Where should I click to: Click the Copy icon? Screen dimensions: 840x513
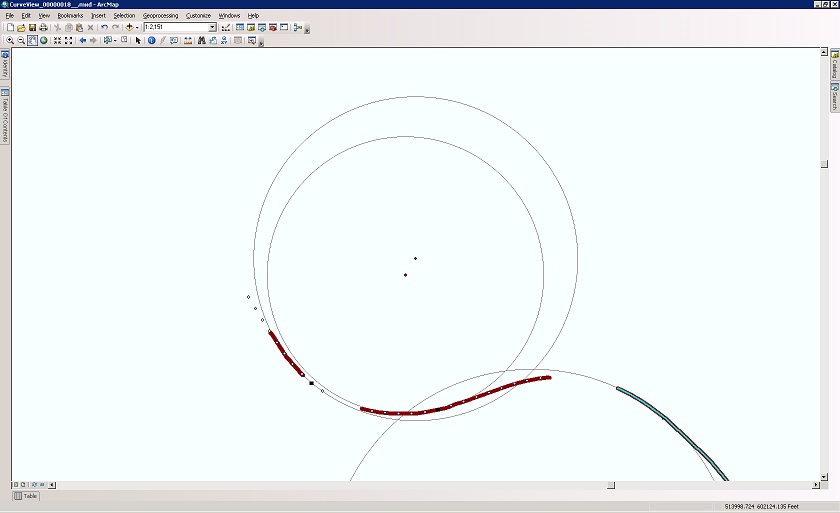tap(69, 27)
